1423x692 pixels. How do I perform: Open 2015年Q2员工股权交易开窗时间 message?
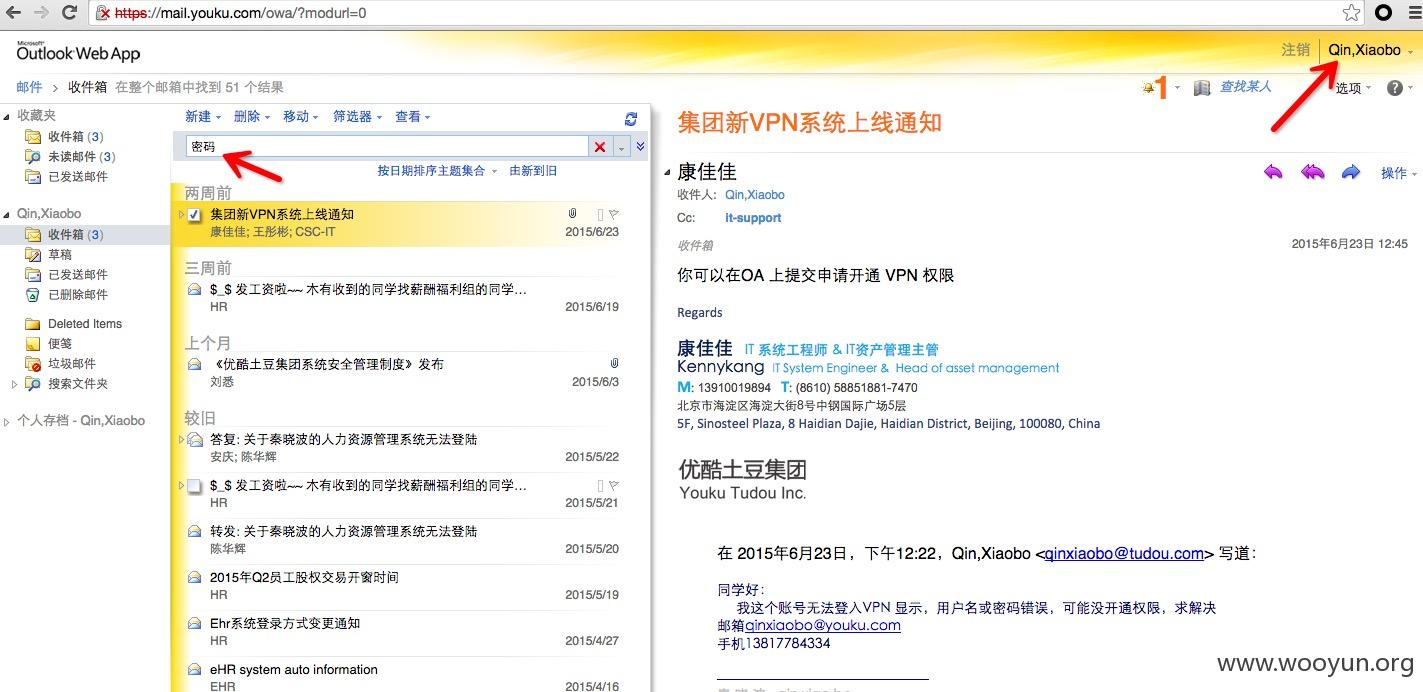tap(400, 586)
